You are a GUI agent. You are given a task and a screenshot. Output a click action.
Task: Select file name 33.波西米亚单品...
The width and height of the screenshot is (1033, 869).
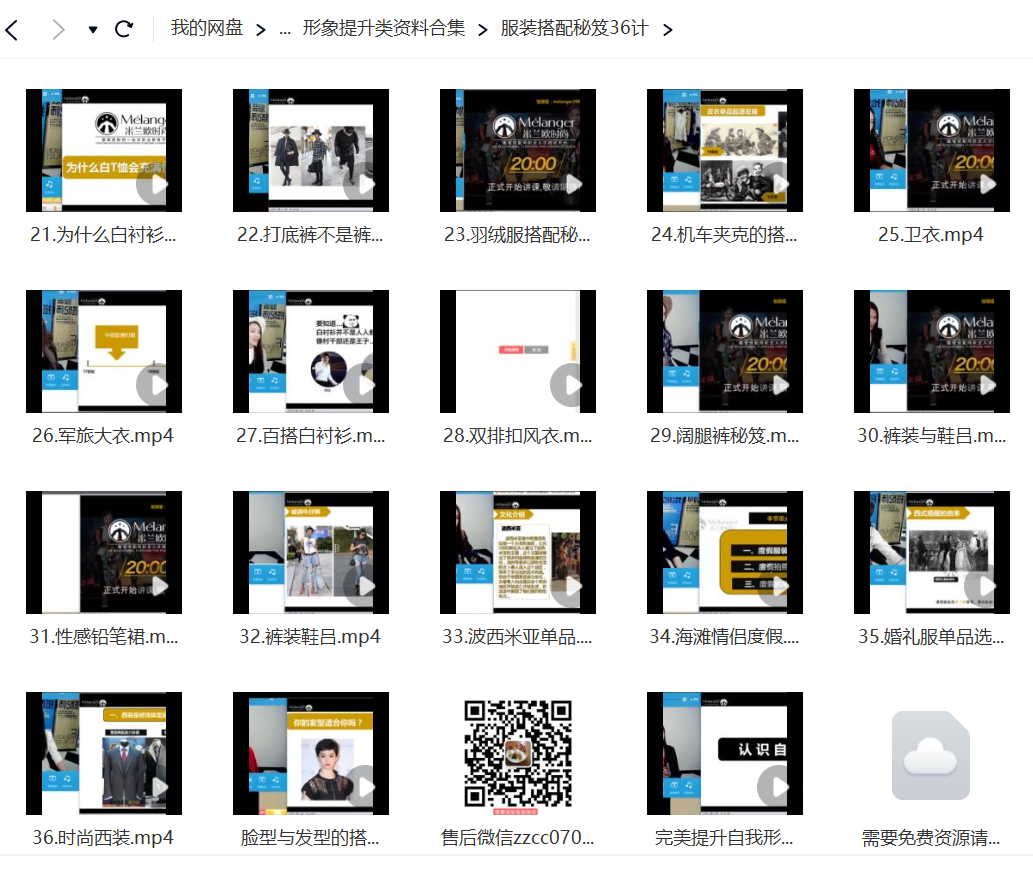point(517,636)
